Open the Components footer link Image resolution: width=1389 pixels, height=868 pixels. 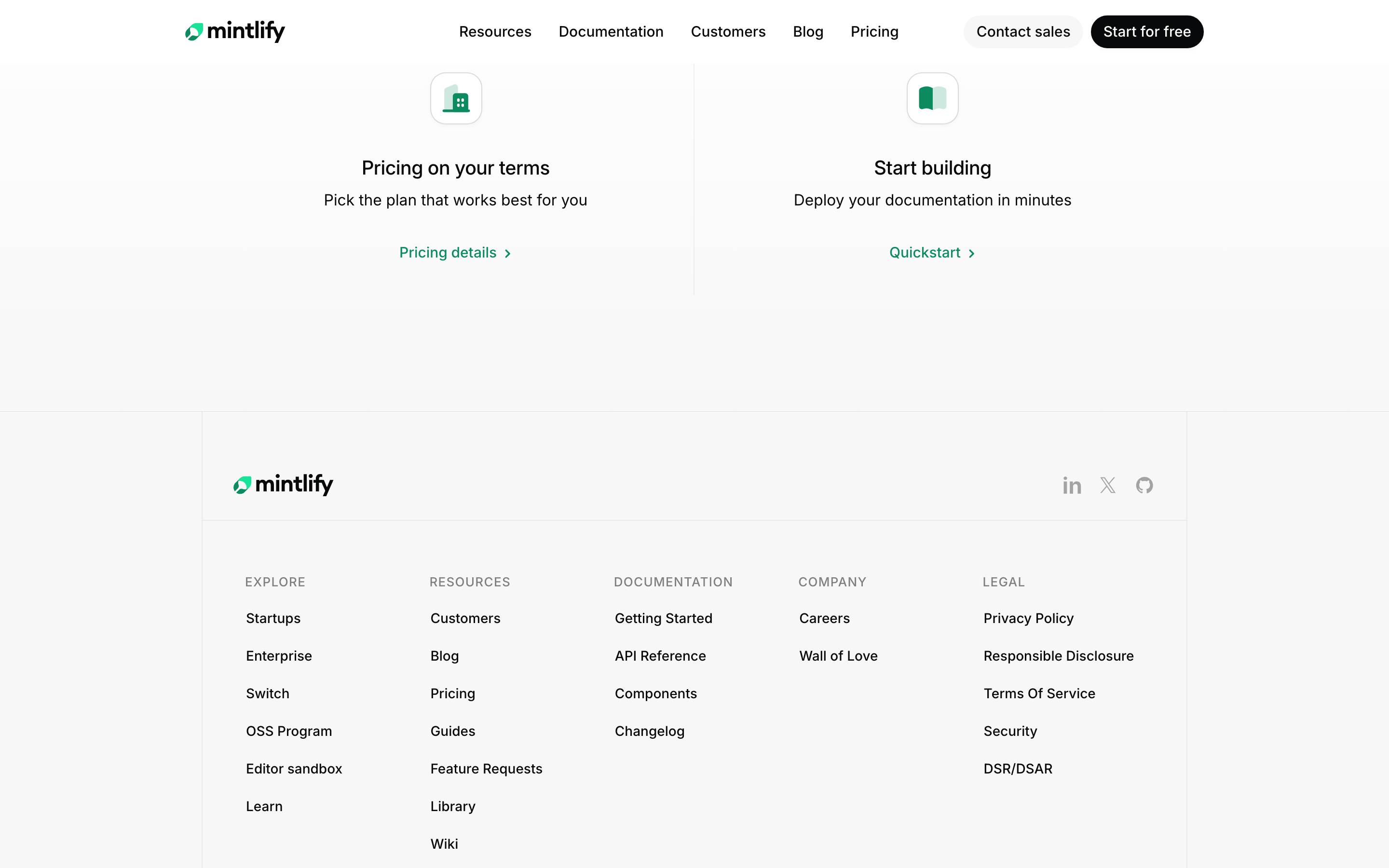click(655, 693)
